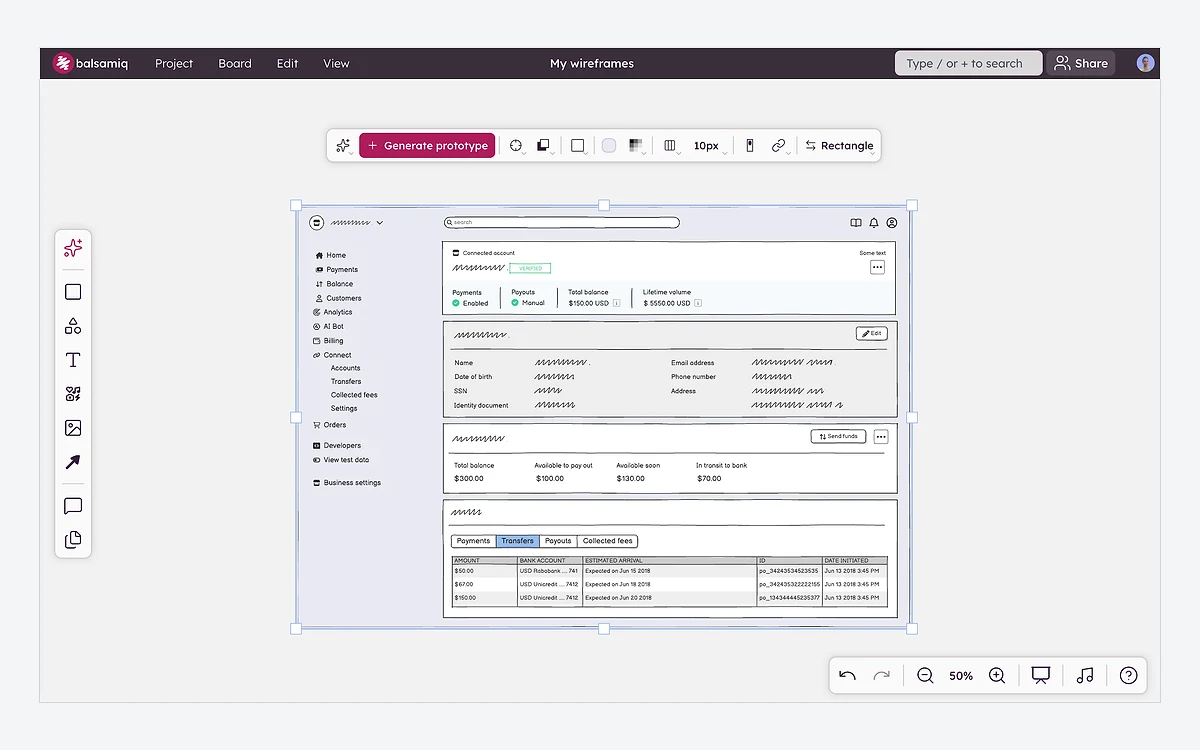Click Collected fees sidebar sub-item

coord(354,395)
